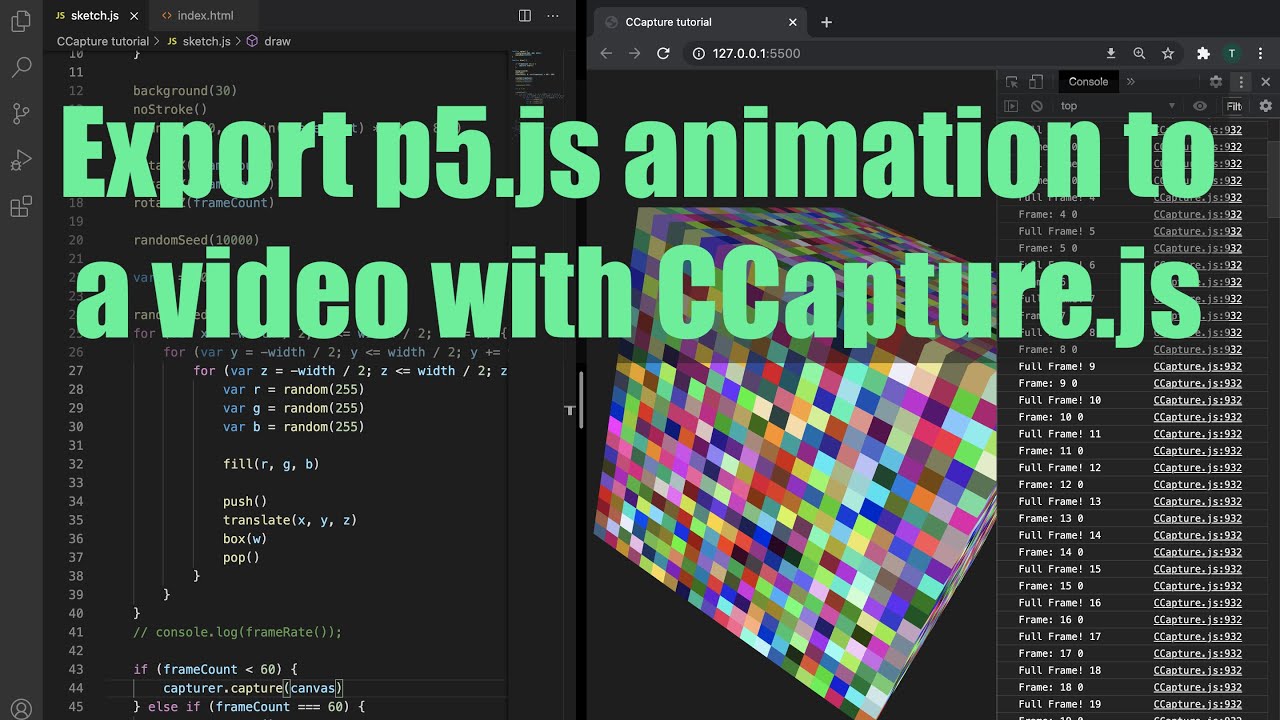The image size is (1280, 720).
Task: Bookmark this page with the star icon
Action: pos(1167,53)
